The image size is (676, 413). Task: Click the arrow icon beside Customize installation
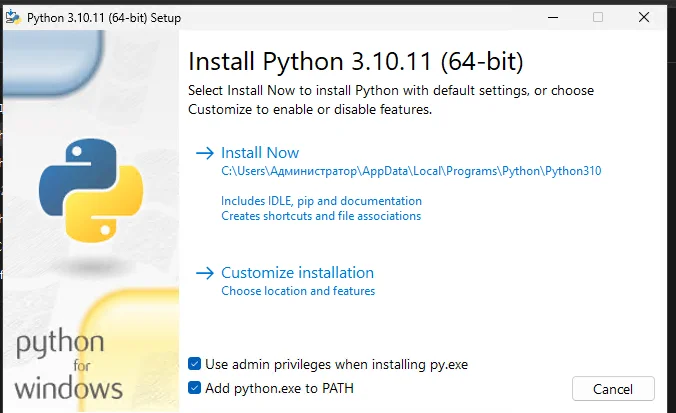[205, 273]
